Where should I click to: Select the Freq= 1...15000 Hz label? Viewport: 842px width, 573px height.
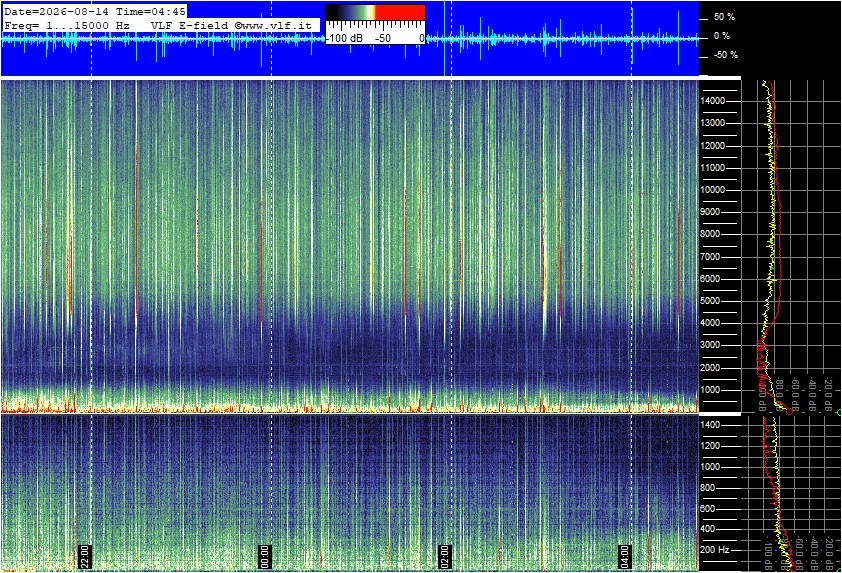point(67,26)
